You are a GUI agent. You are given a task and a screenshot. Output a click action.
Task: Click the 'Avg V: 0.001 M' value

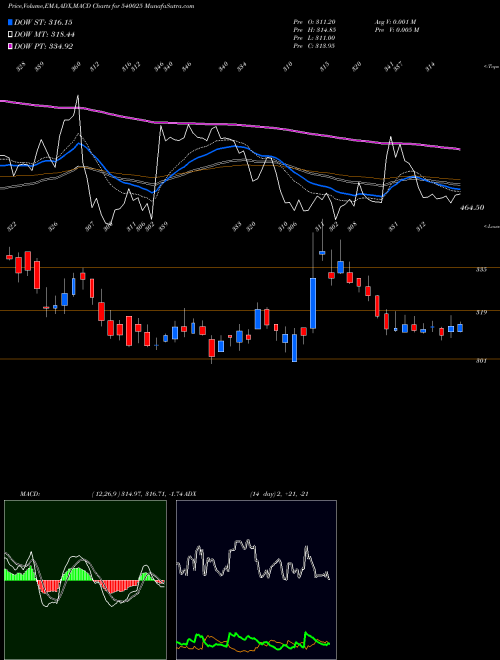click(x=396, y=22)
